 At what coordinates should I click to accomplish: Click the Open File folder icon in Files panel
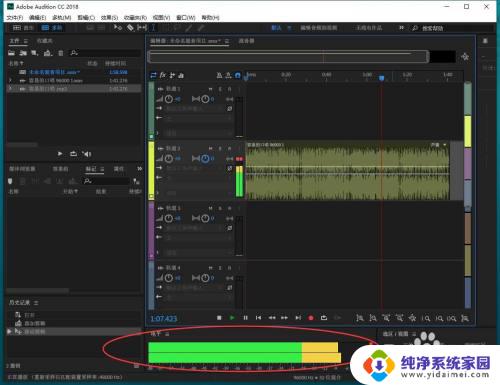[x=12, y=53]
